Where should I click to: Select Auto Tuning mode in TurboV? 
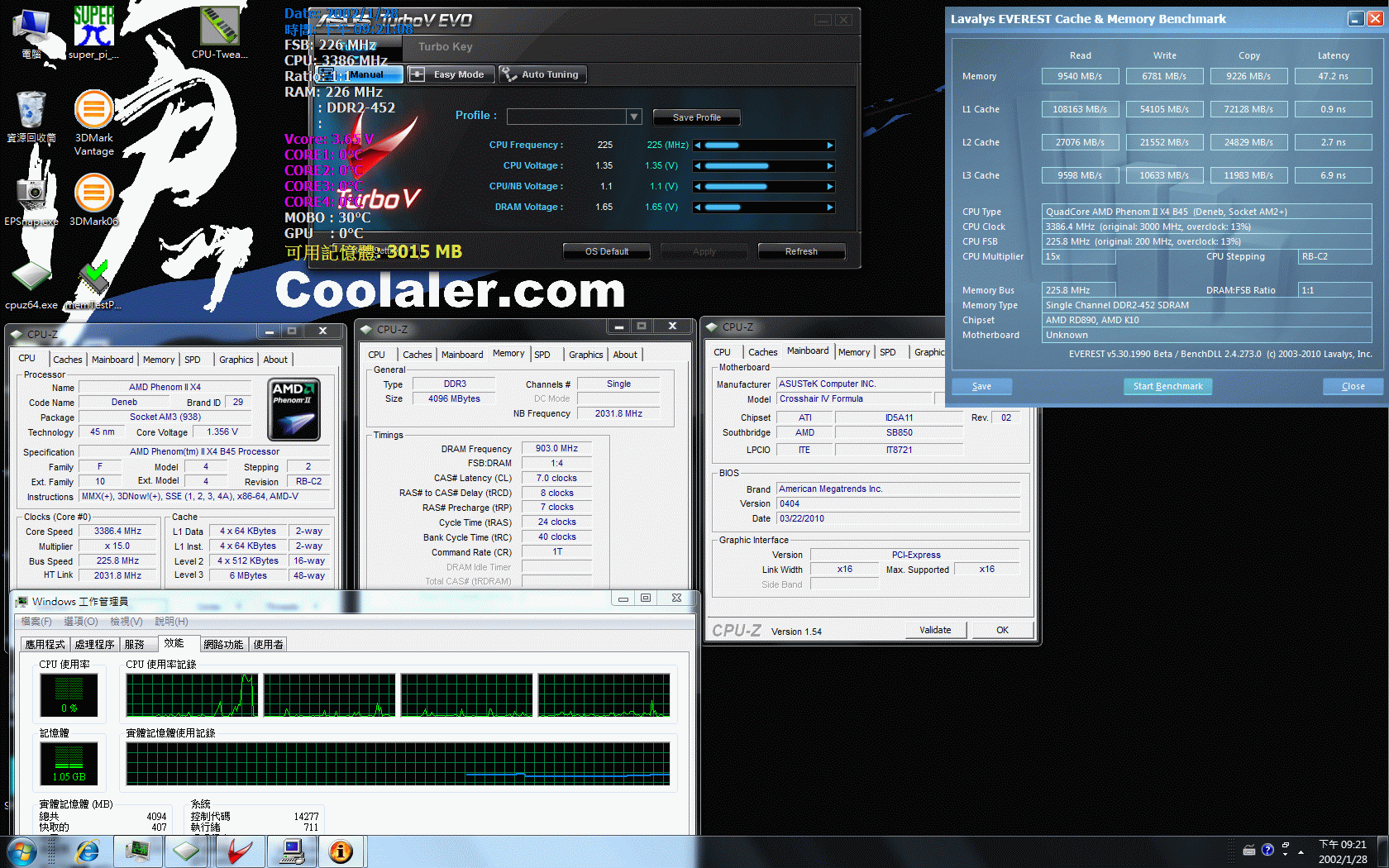[542, 74]
